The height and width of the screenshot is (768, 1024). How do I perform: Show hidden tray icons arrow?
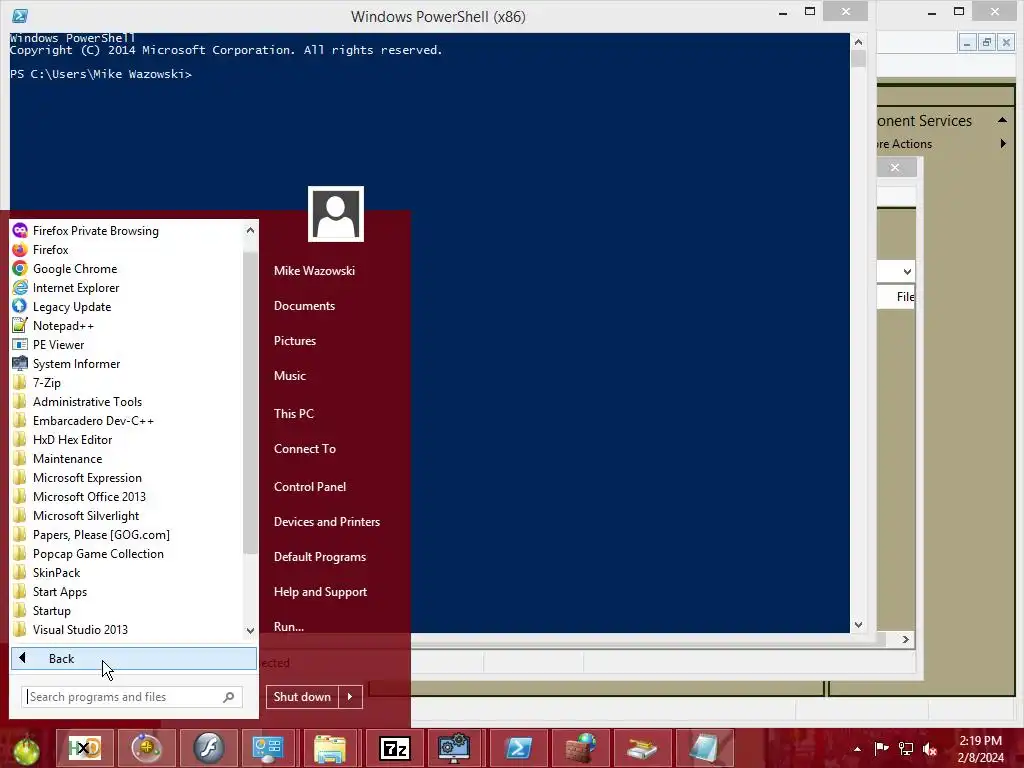(857, 749)
